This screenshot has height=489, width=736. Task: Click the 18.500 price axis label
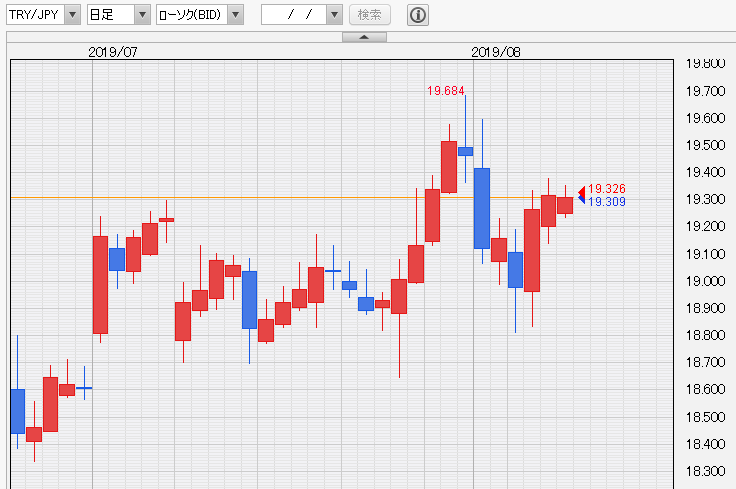[705, 417]
